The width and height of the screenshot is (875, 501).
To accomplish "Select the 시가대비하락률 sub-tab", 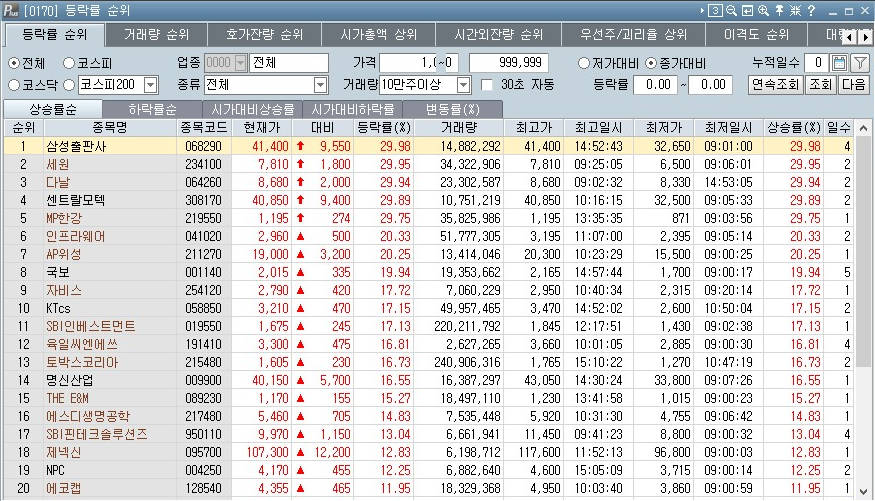I will 352,109.
